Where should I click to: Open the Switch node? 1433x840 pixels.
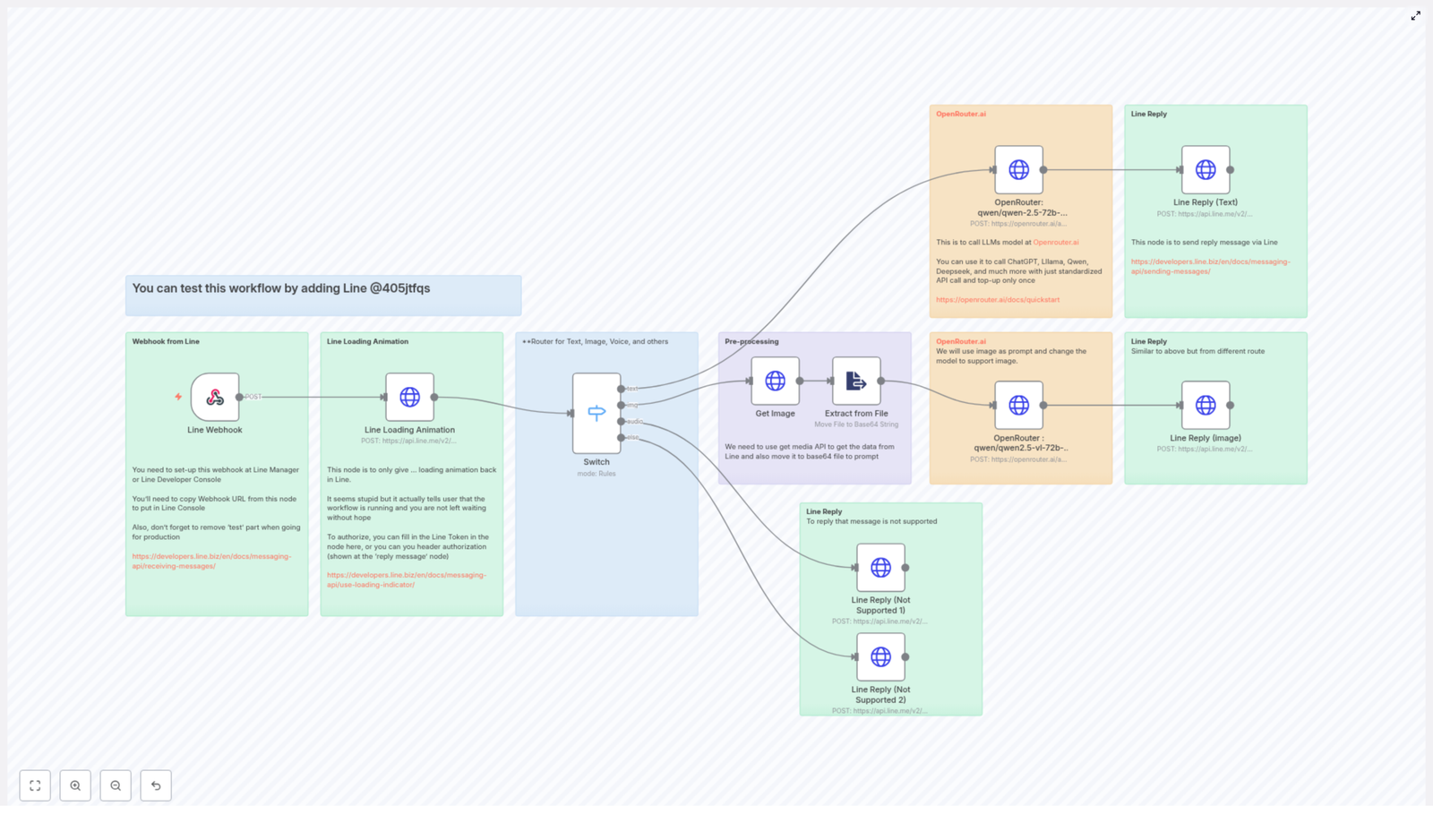[597, 412]
